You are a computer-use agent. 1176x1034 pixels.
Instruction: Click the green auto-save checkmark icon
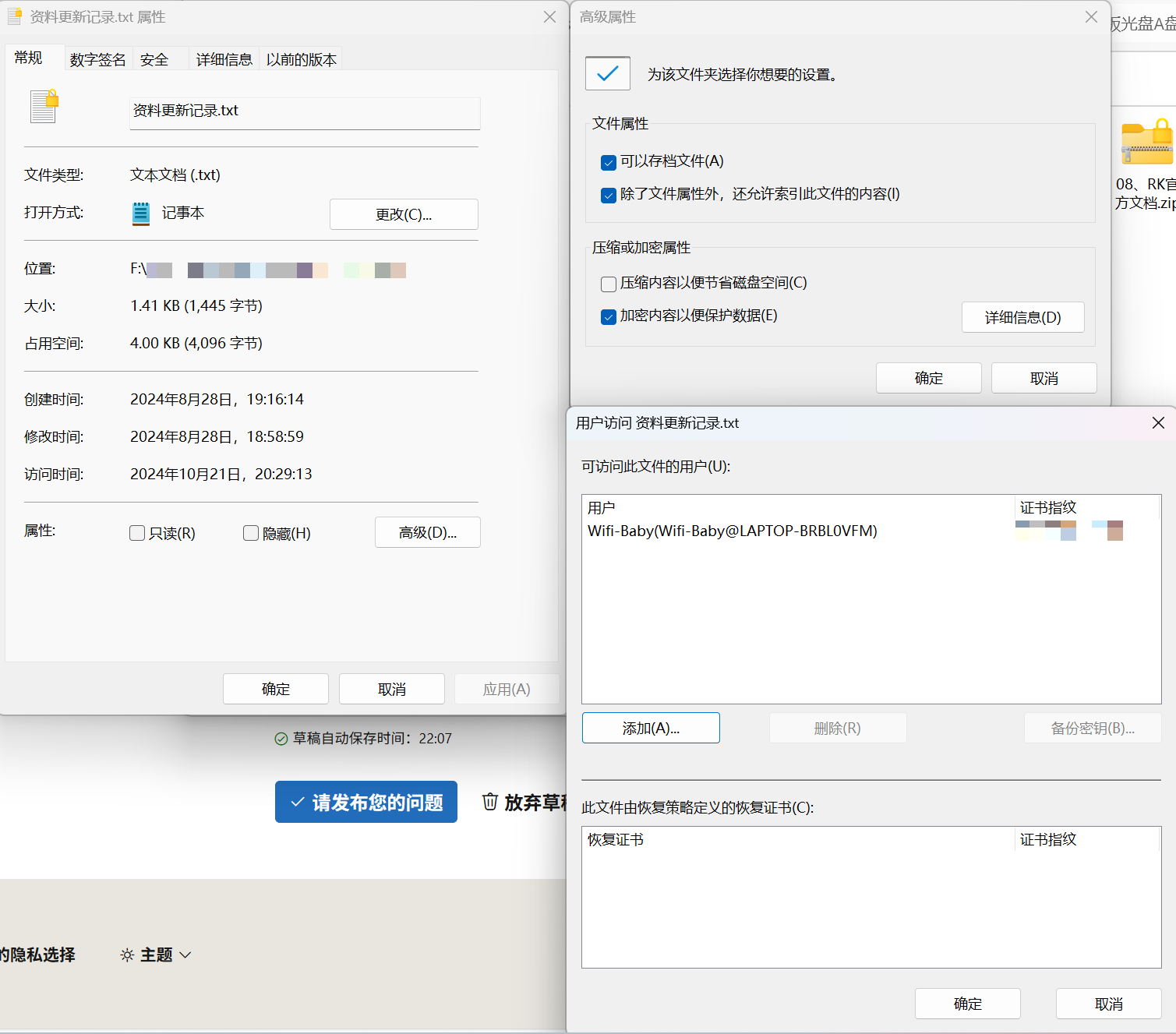(281, 738)
